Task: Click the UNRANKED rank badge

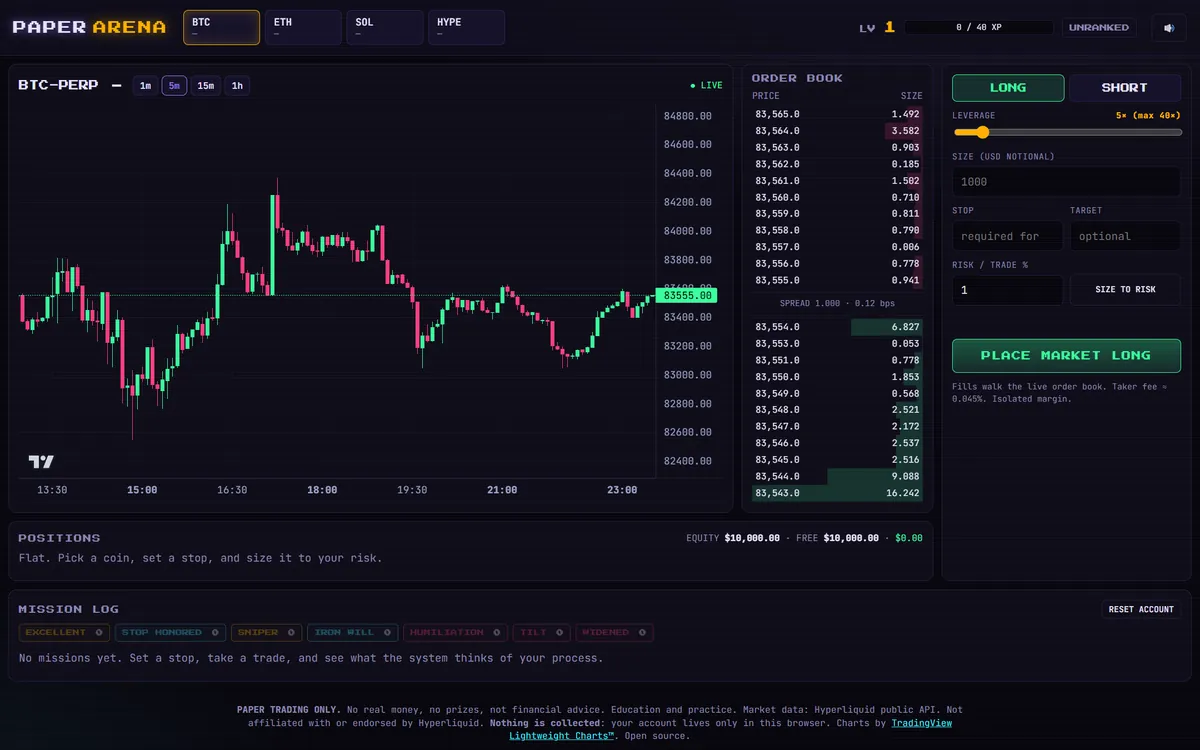Action: tap(1099, 28)
